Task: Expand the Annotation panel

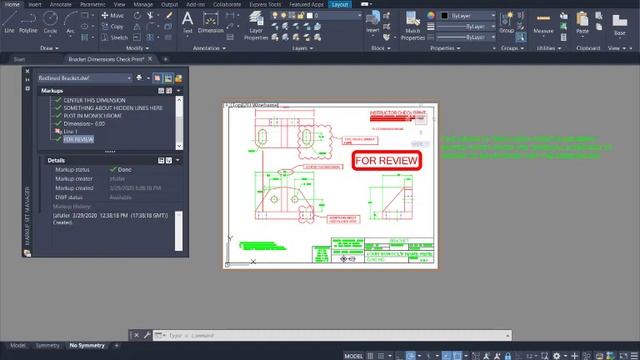Action: (209, 48)
